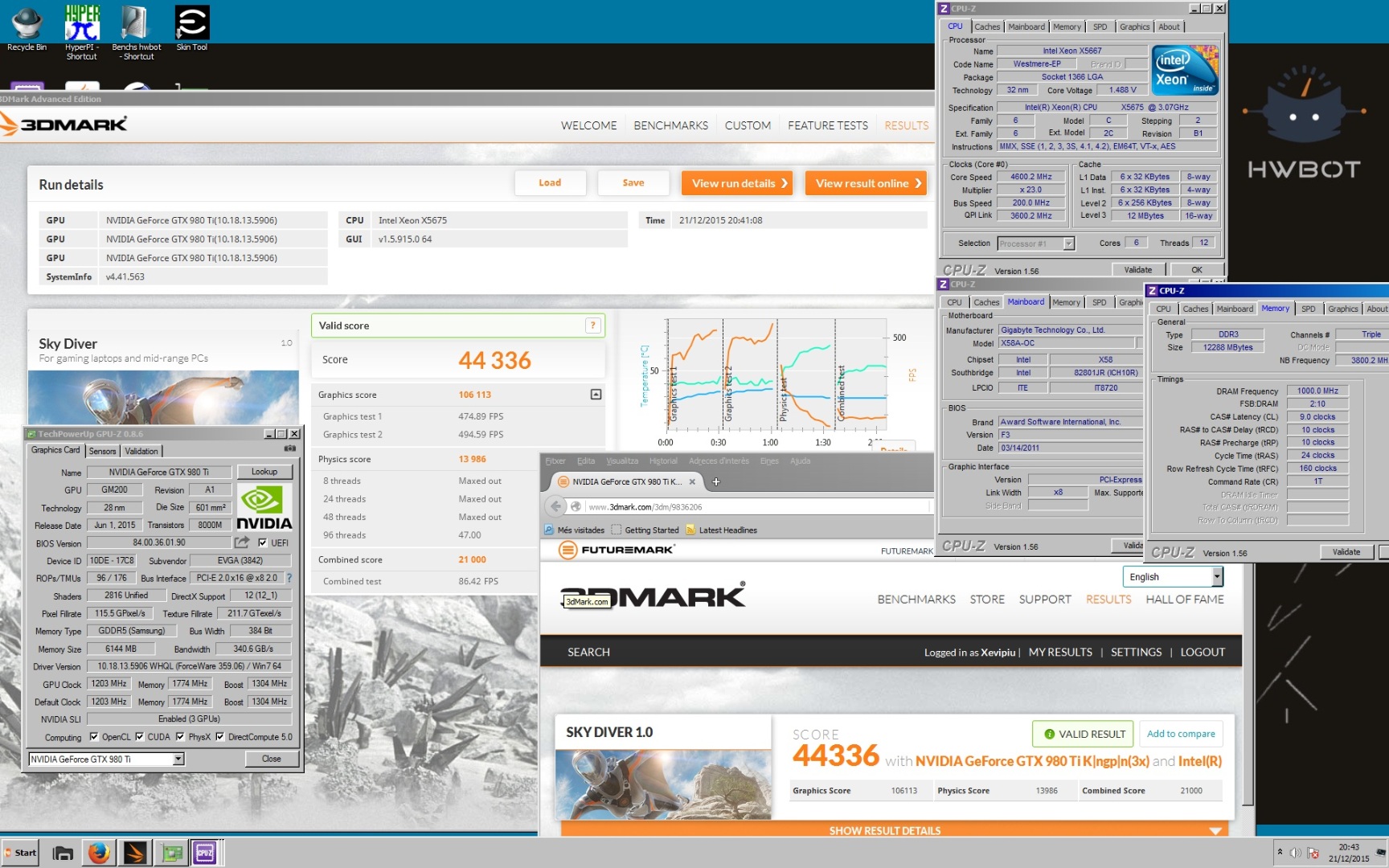Toggle the DirectCompute 5.0 checkbox in GPU-Z

point(220,736)
